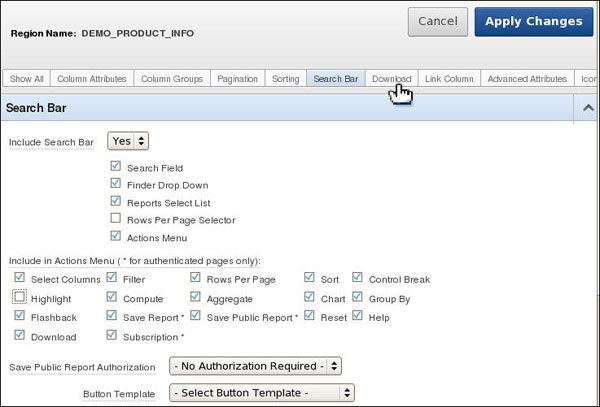Toggle the Control Break checkbox
The height and width of the screenshot is (407, 600).
358,279
